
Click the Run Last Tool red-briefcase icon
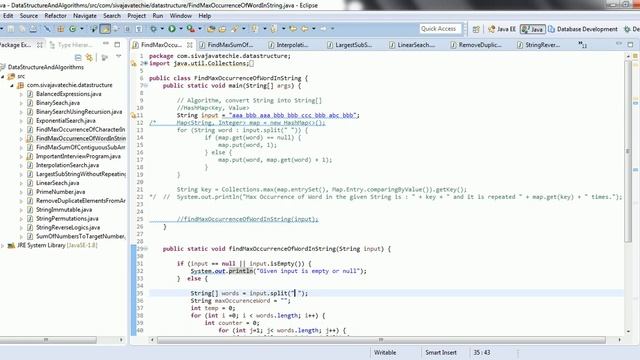pyautogui.click(x=190, y=29)
